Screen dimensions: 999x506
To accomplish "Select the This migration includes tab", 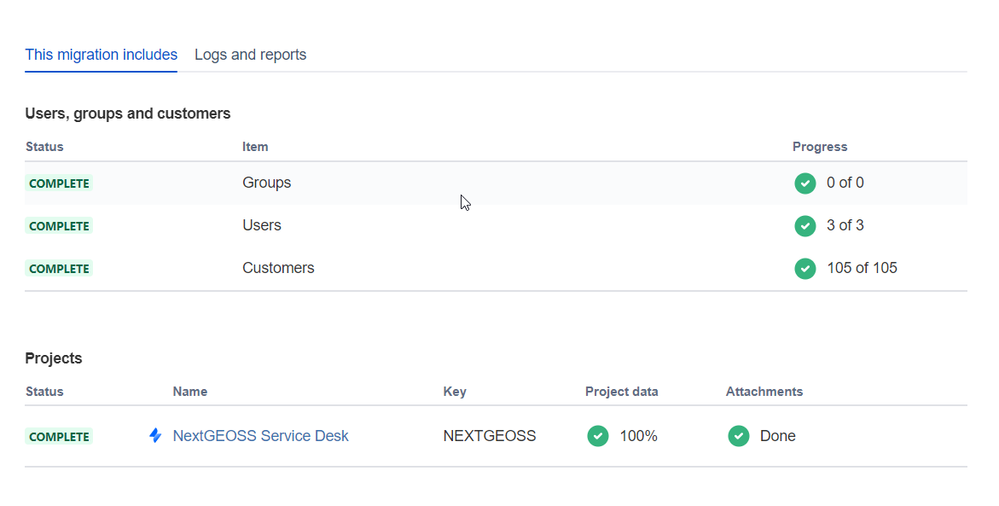I will click(x=101, y=55).
